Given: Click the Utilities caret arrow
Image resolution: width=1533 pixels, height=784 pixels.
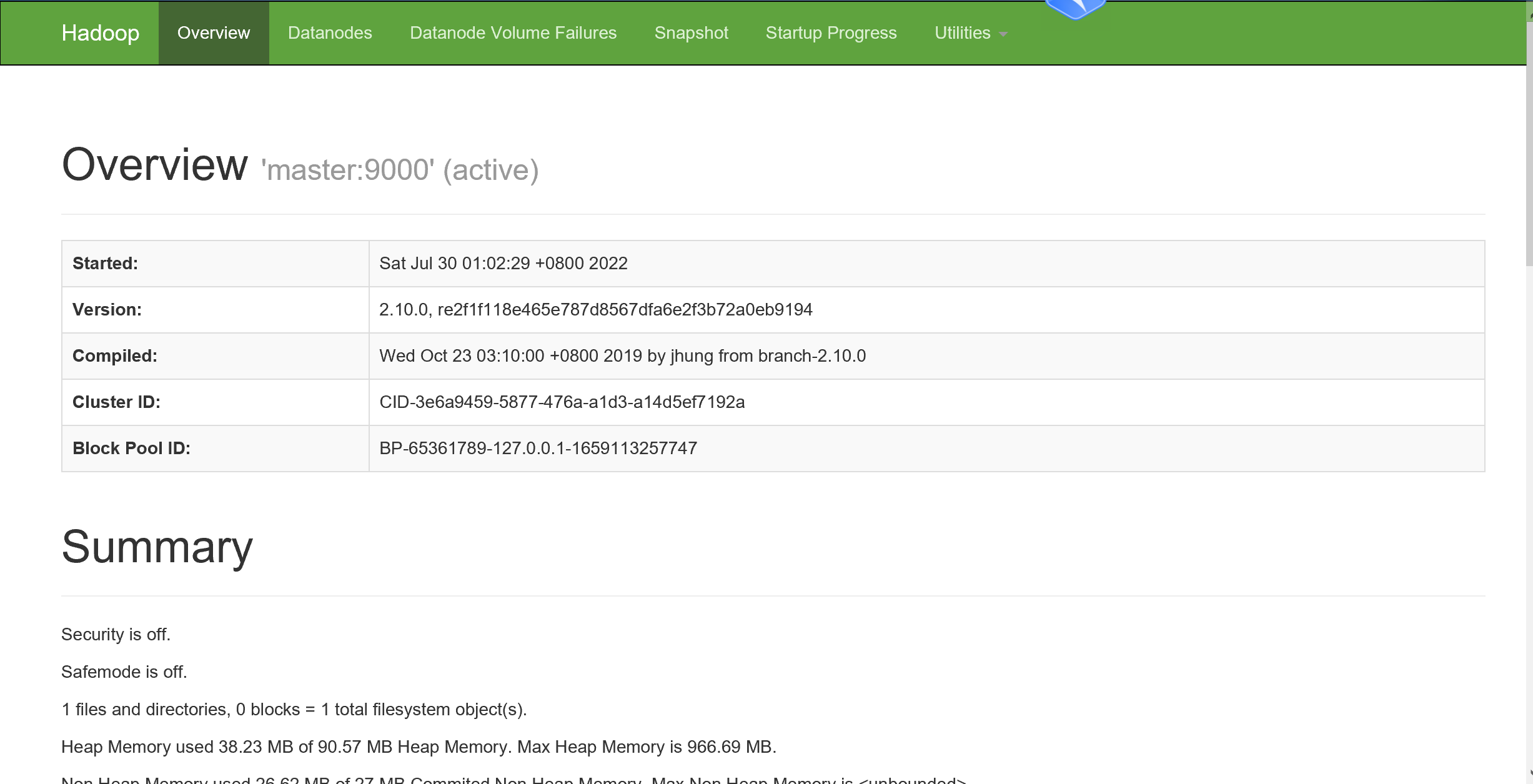Looking at the screenshot, I should point(1003,34).
